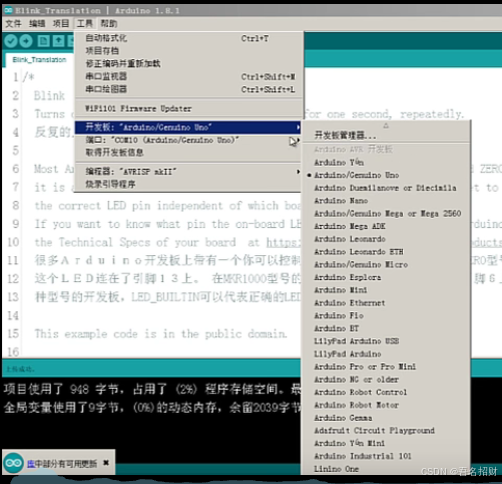Open the link in the update notification

tap(31, 463)
